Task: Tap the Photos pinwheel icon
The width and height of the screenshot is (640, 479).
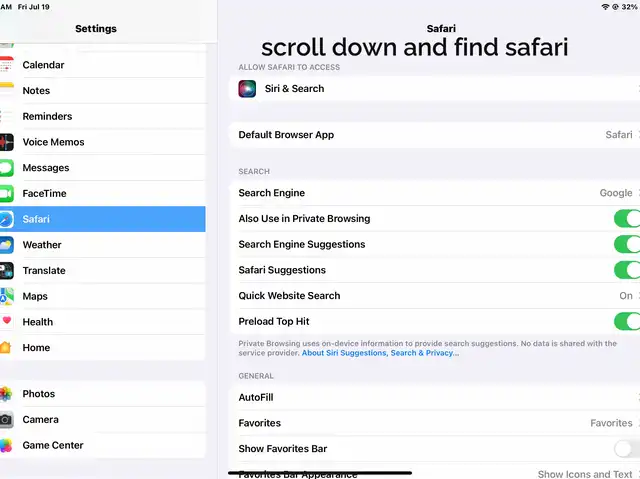Action: click(6, 394)
